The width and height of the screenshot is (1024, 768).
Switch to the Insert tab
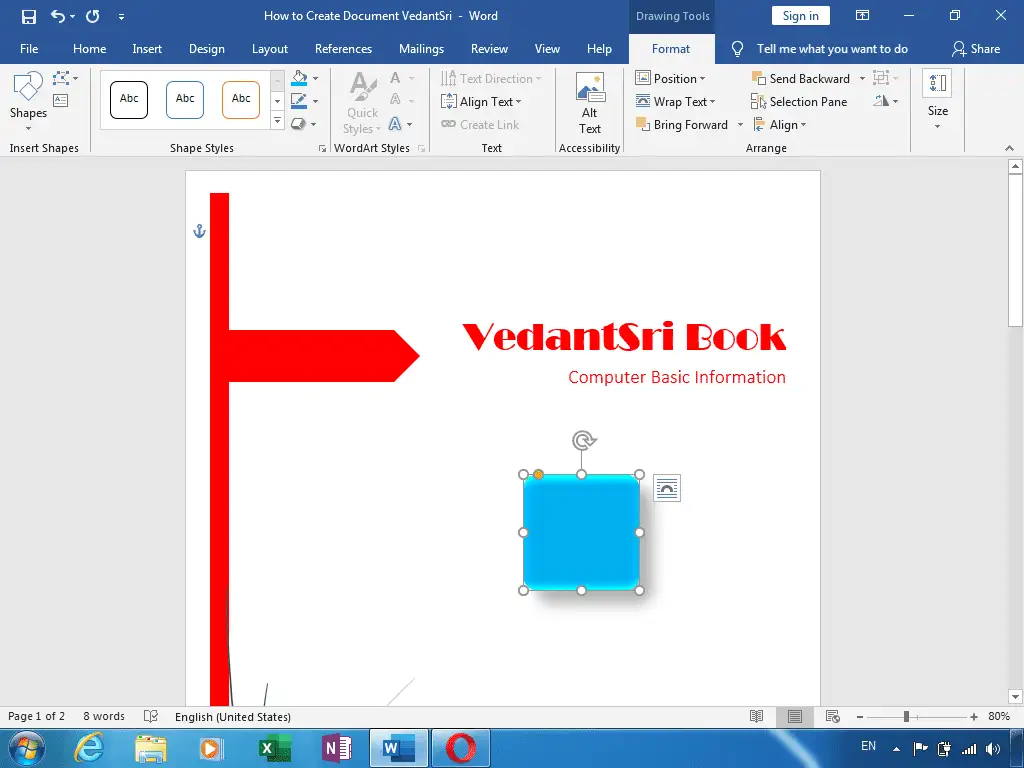tap(147, 49)
